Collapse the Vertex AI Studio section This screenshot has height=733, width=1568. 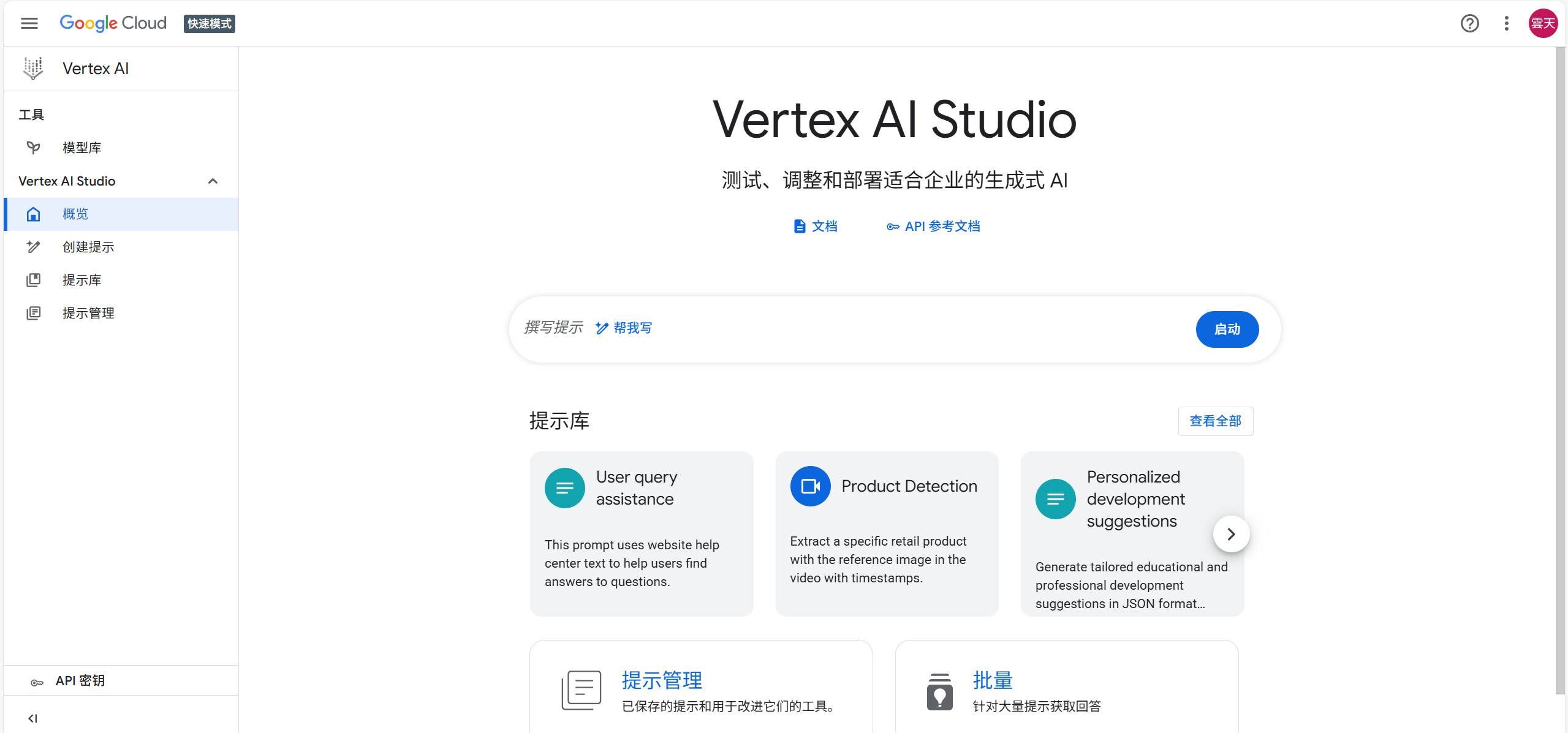click(213, 181)
